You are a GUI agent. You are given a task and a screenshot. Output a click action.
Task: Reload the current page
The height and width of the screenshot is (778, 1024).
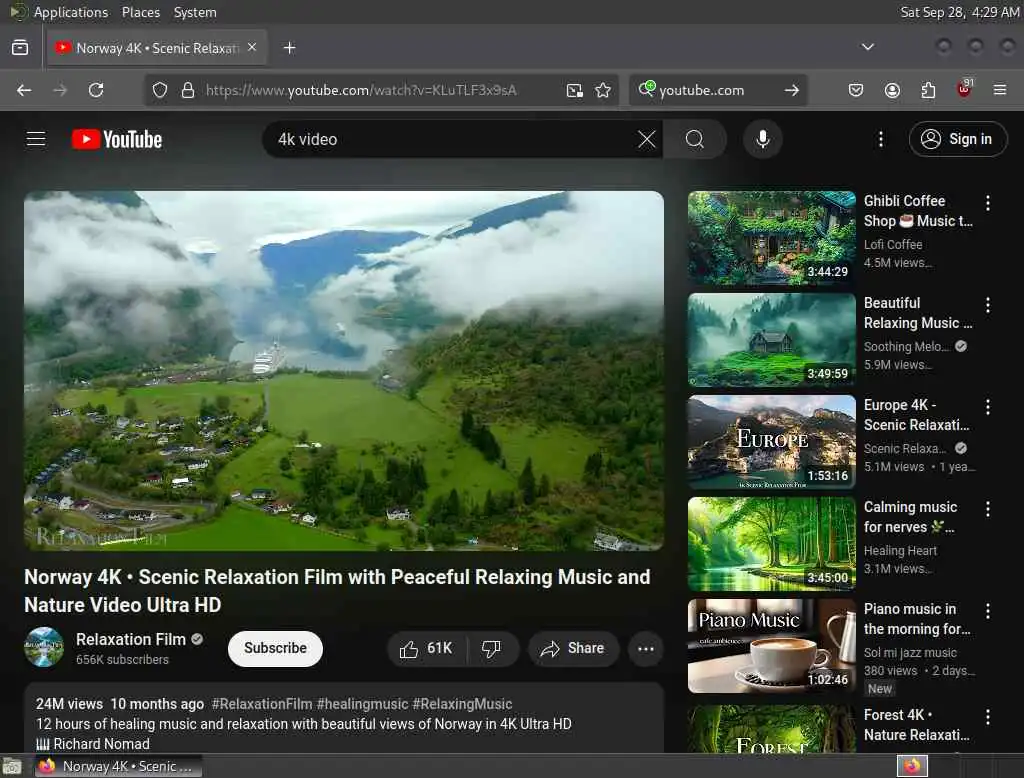point(96,90)
